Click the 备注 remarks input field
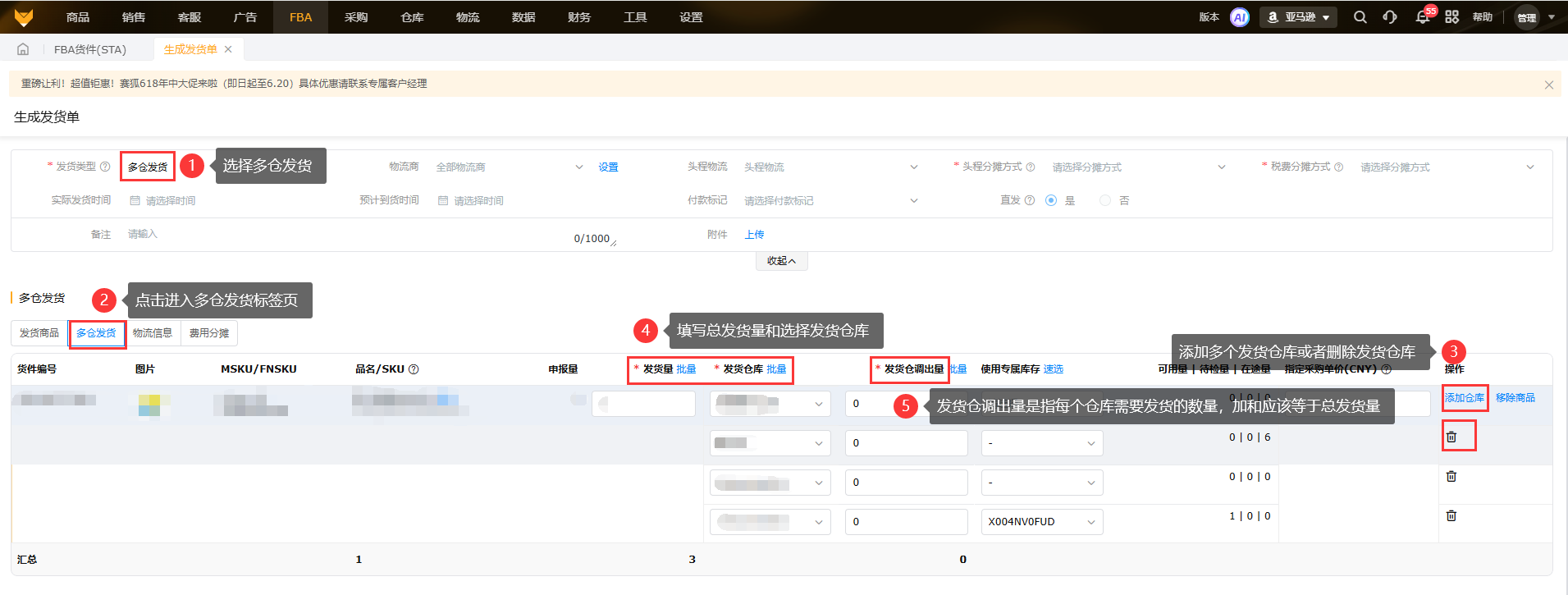The width and height of the screenshot is (1568, 595). tap(345, 235)
